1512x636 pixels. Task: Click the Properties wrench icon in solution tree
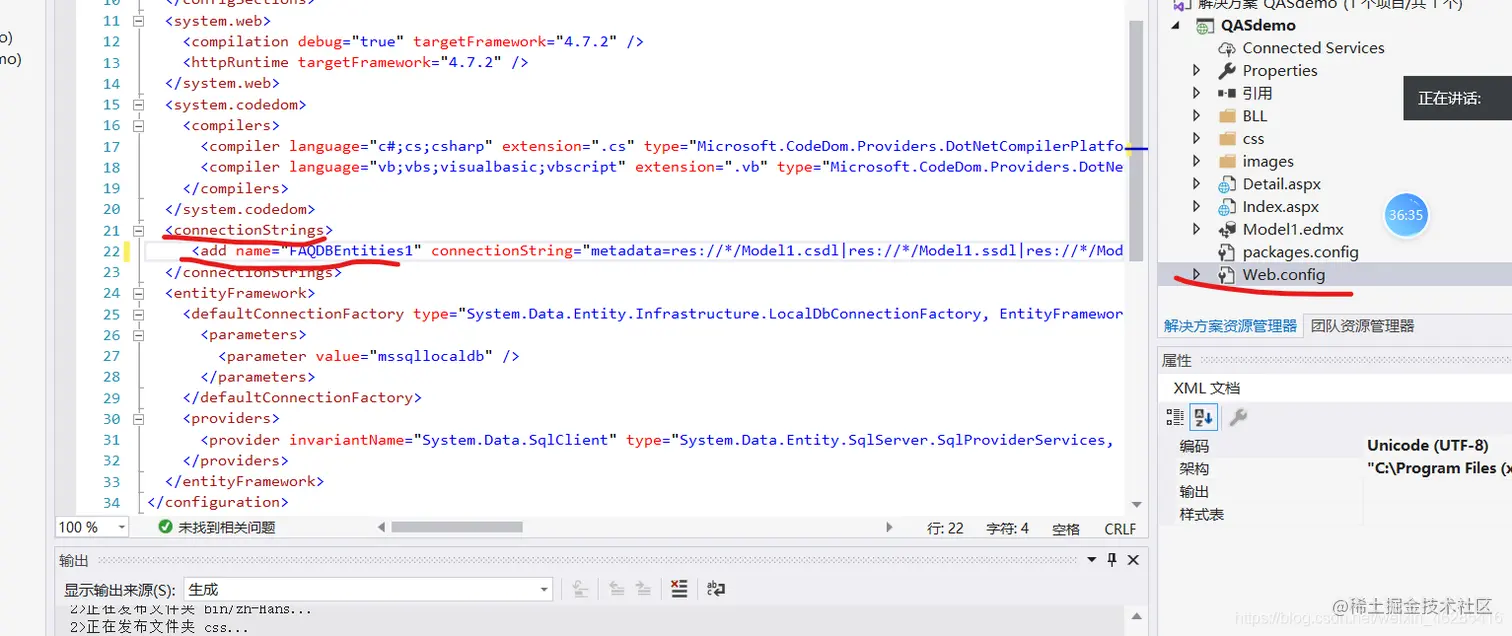click(1227, 71)
